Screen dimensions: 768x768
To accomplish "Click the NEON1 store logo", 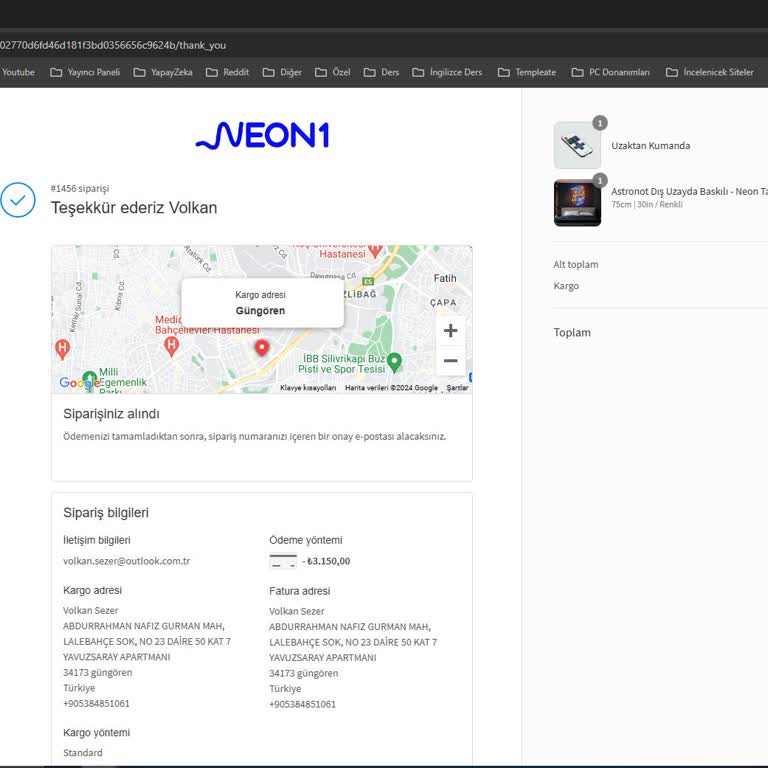I will click(x=263, y=135).
